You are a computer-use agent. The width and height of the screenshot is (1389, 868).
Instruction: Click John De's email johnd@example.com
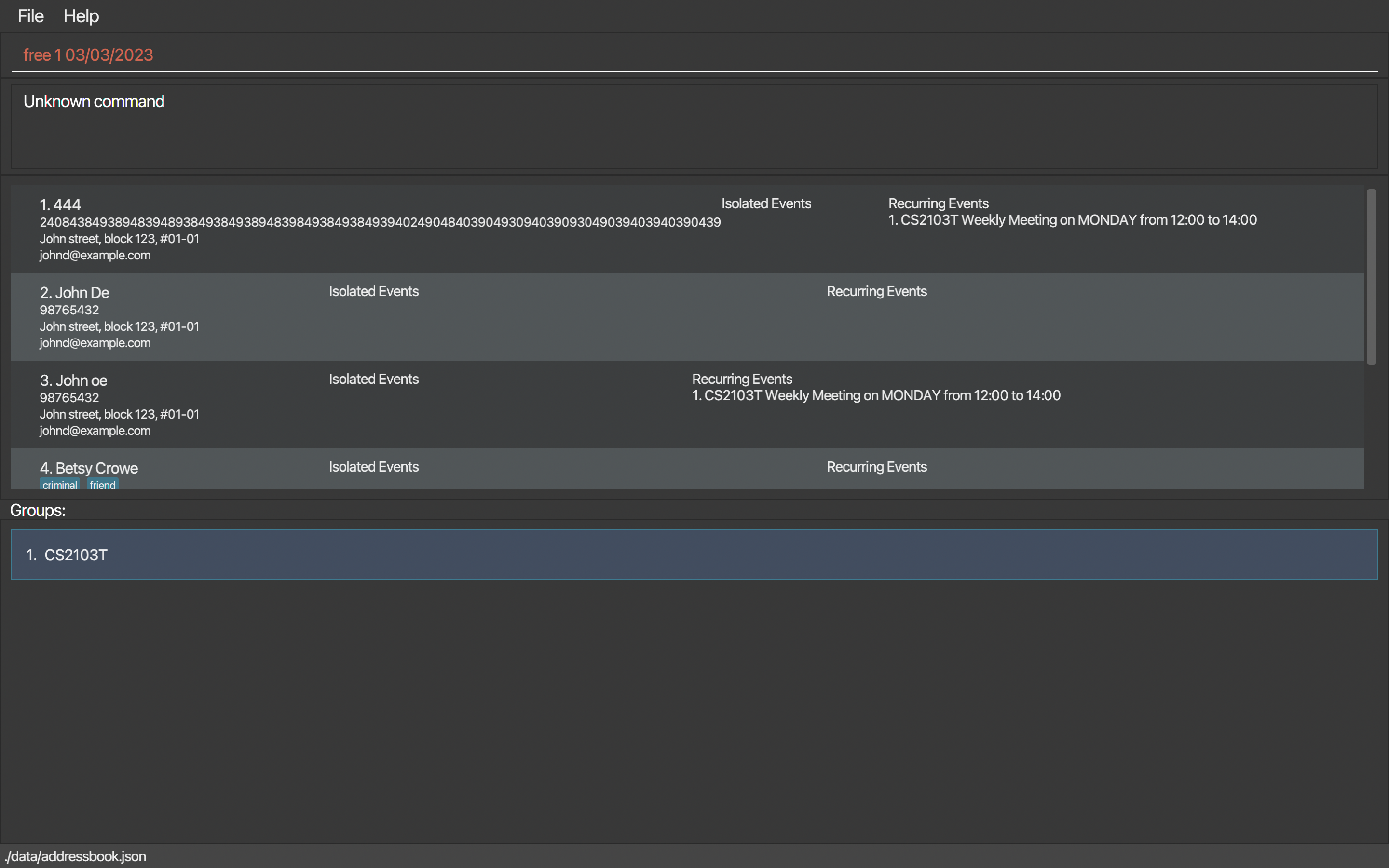coord(95,343)
